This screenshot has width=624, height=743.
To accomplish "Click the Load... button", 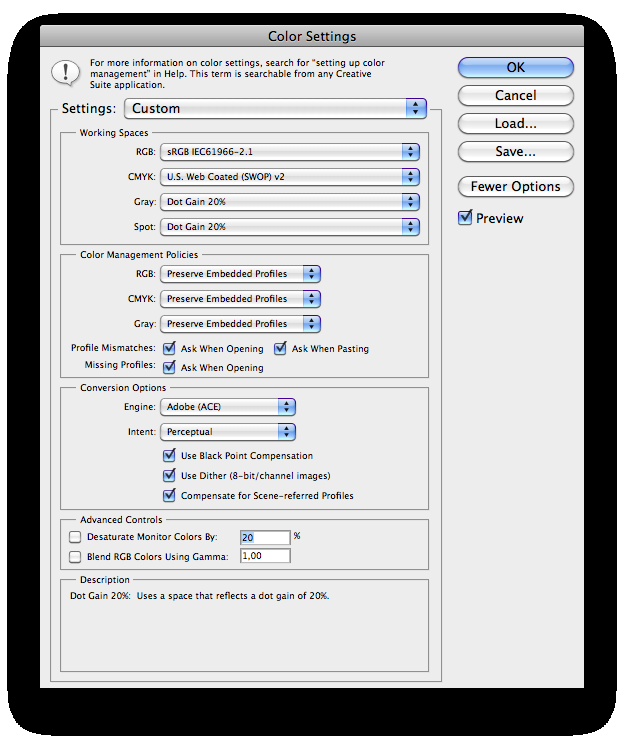I will pos(515,123).
